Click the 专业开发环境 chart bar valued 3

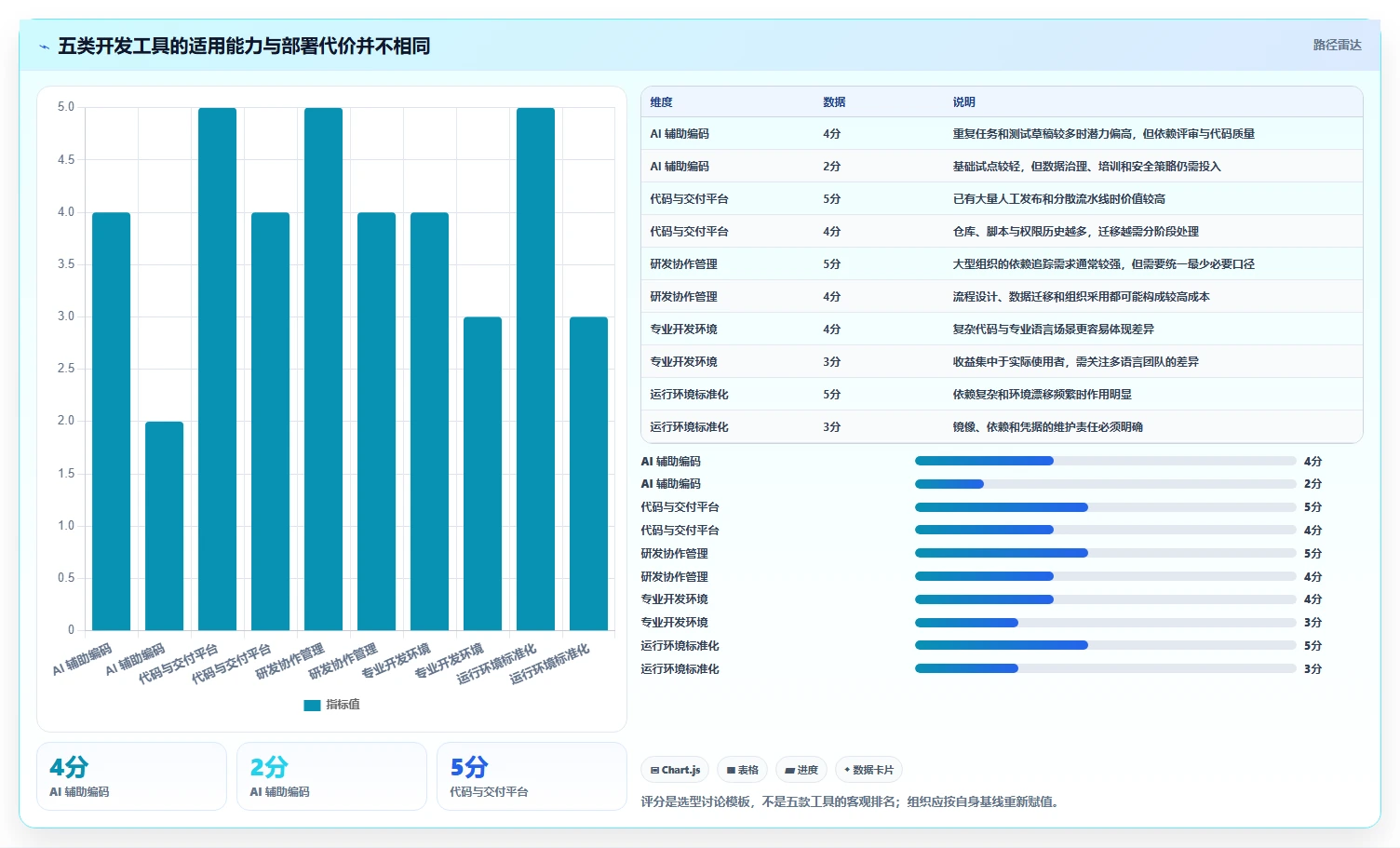pos(483,474)
